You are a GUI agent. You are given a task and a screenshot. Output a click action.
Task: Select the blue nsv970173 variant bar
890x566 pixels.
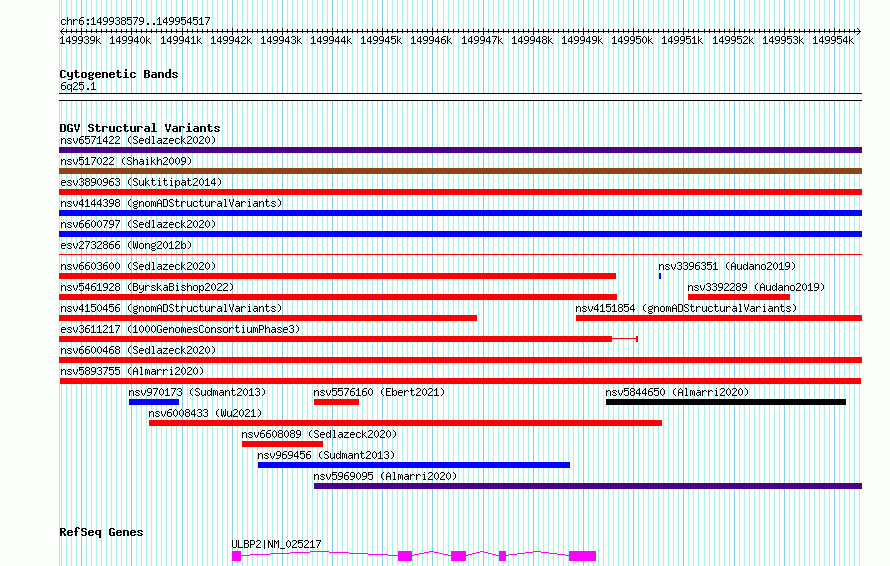click(x=154, y=402)
